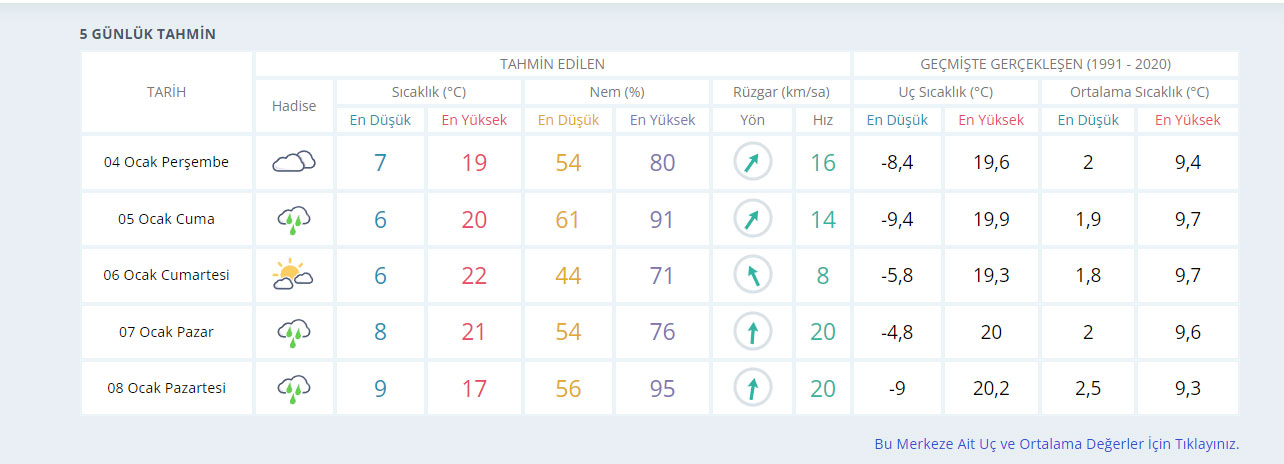
Task: Click the '08 Ocak Pazartesi' date cell
Action: (166, 388)
